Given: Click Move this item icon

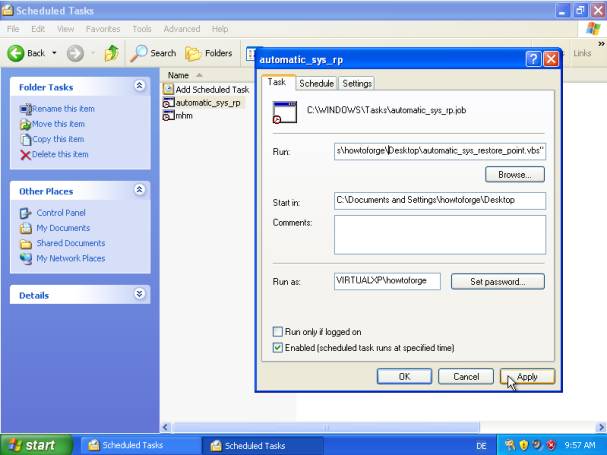Looking at the screenshot, I should (x=26, y=124).
